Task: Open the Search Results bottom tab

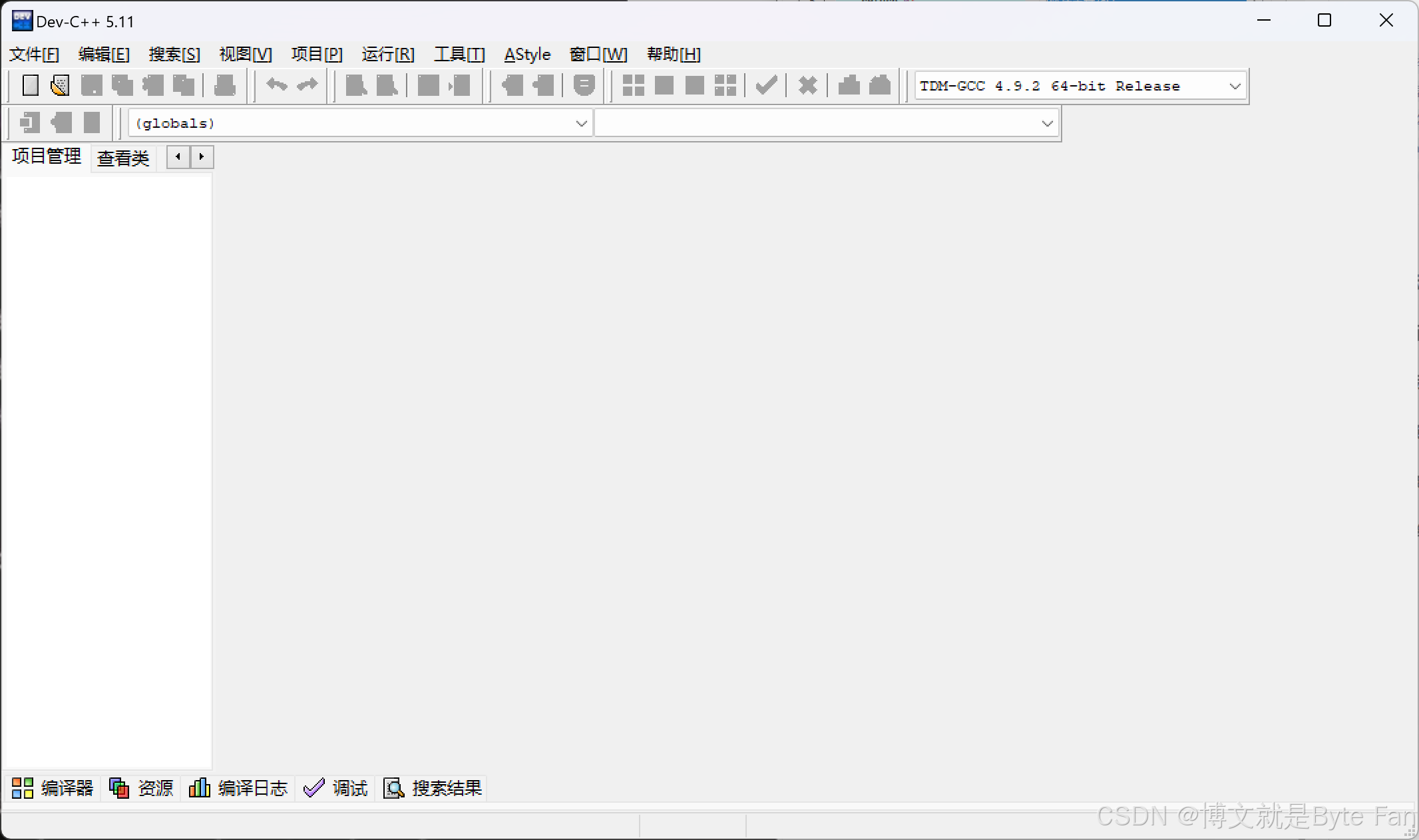Action: coord(433,788)
